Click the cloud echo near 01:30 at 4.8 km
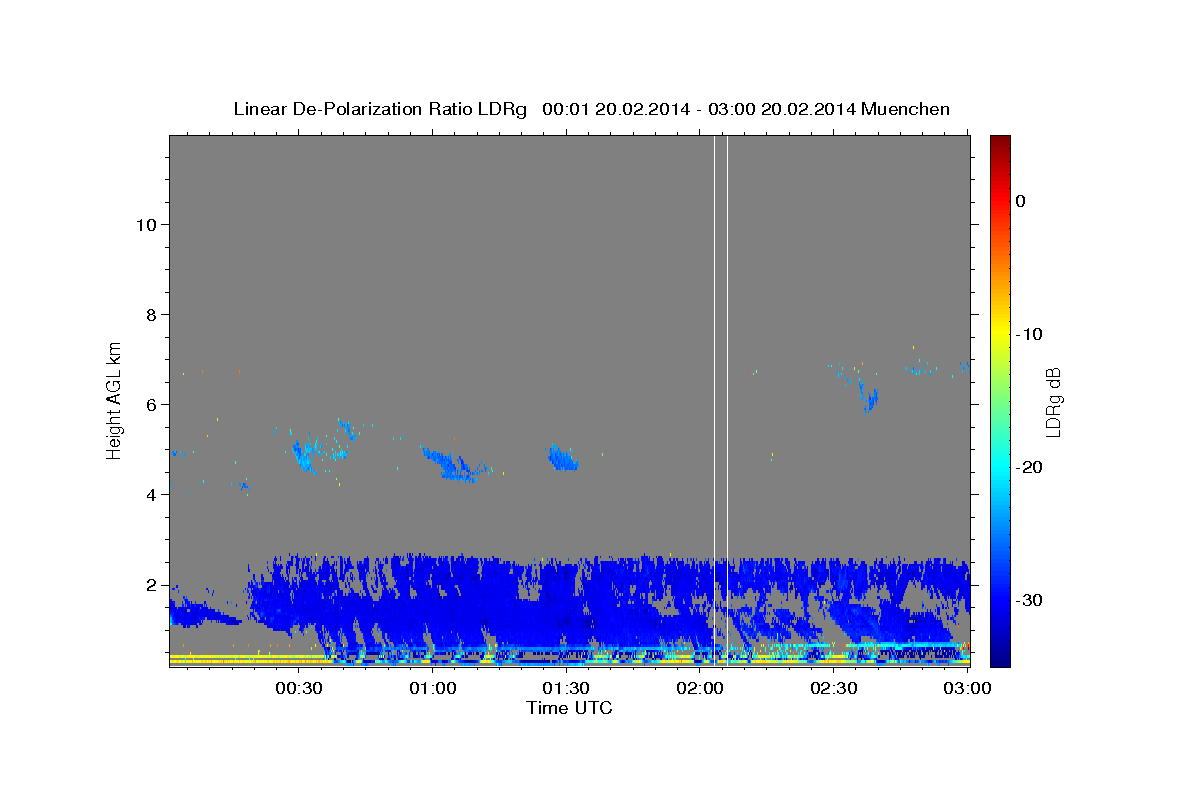The height and width of the screenshot is (800, 1200). (562, 458)
